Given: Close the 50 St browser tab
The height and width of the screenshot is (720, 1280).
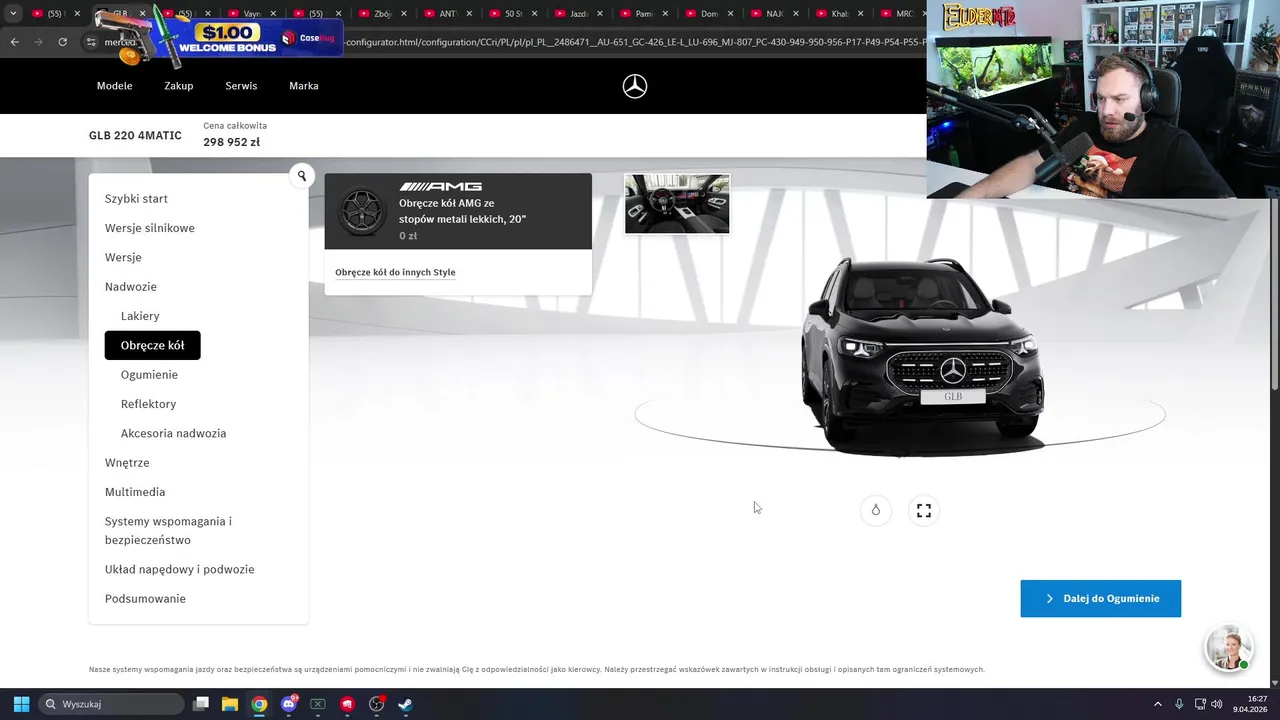Looking at the screenshot, I should click(x=534, y=14).
